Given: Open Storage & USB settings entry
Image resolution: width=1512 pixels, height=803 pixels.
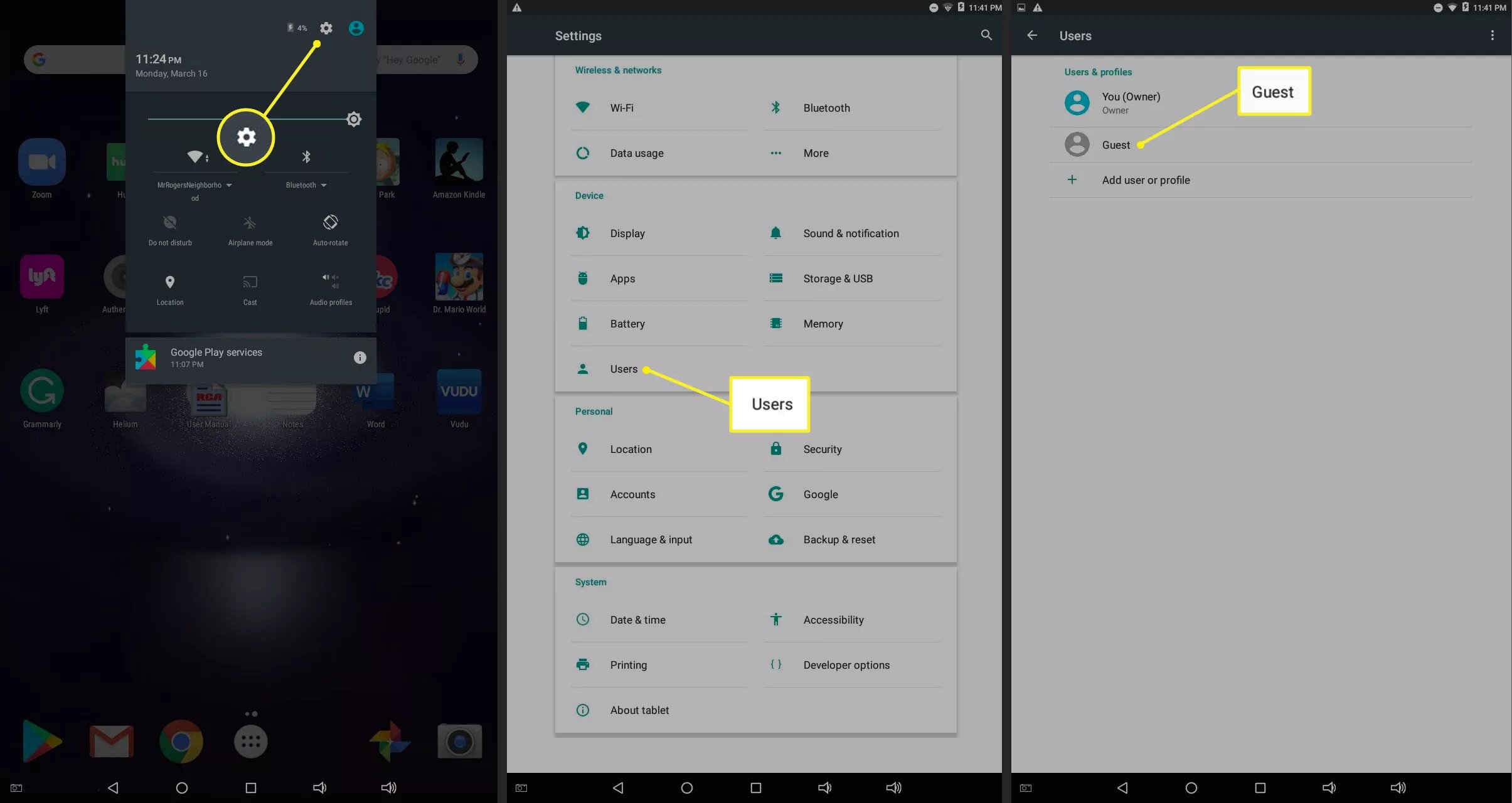Looking at the screenshot, I should (838, 279).
